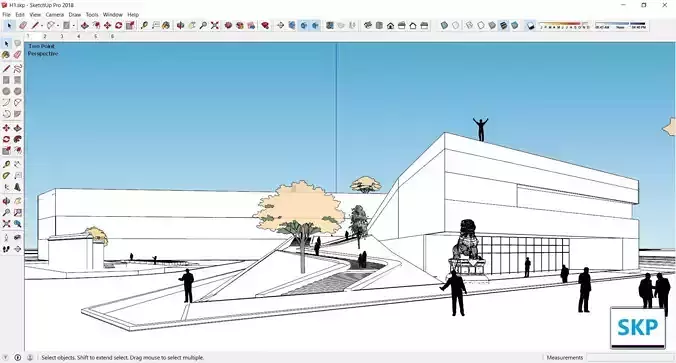Image resolution: width=676 pixels, height=363 pixels.
Task: Choose the Scale tool in top toolbar
Action: [130, 25]
